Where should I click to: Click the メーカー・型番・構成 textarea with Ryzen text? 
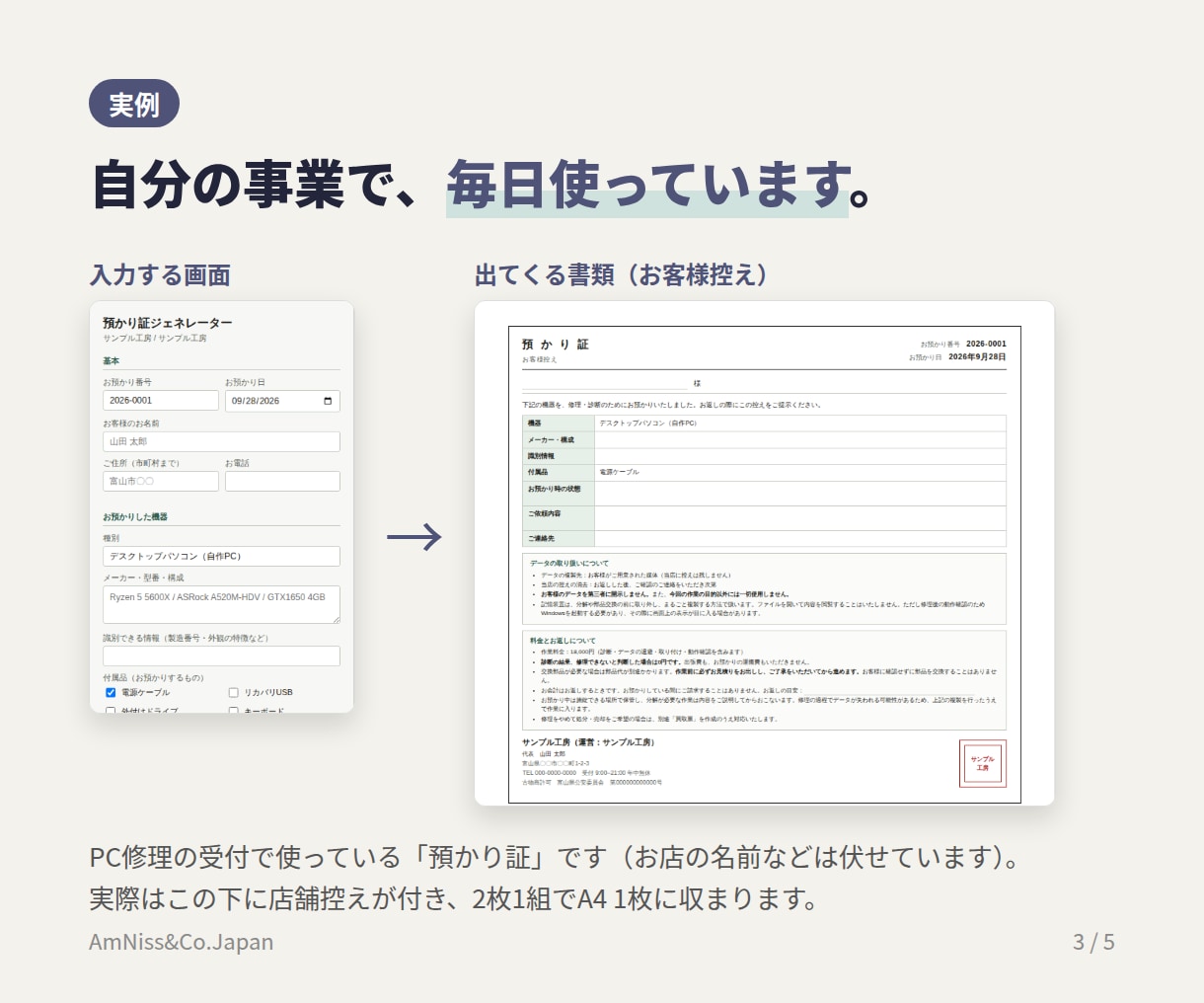(x=221, y=604)
